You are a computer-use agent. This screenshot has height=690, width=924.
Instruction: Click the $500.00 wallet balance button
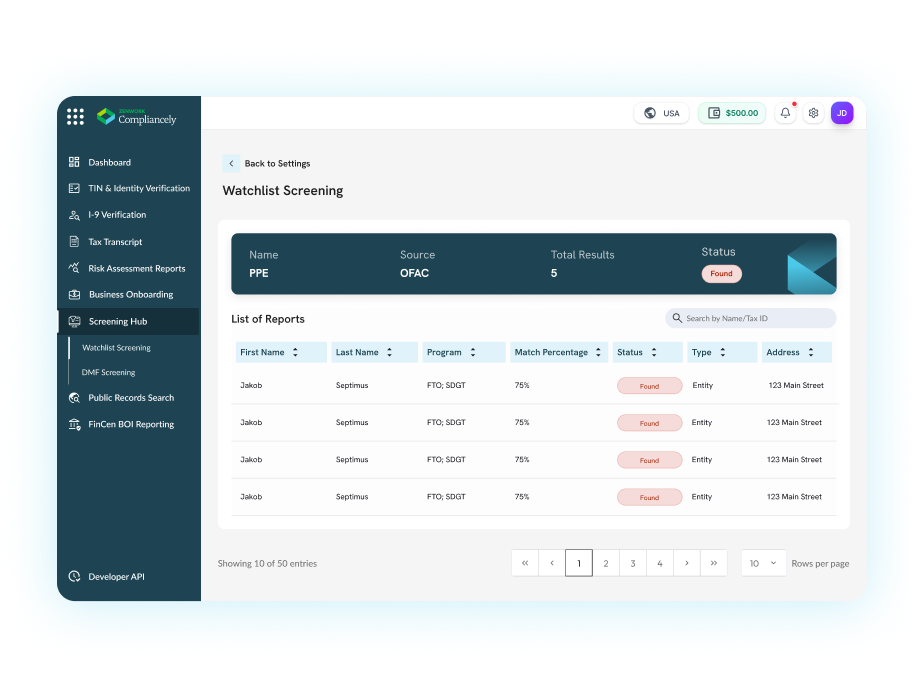coord(732,113)
